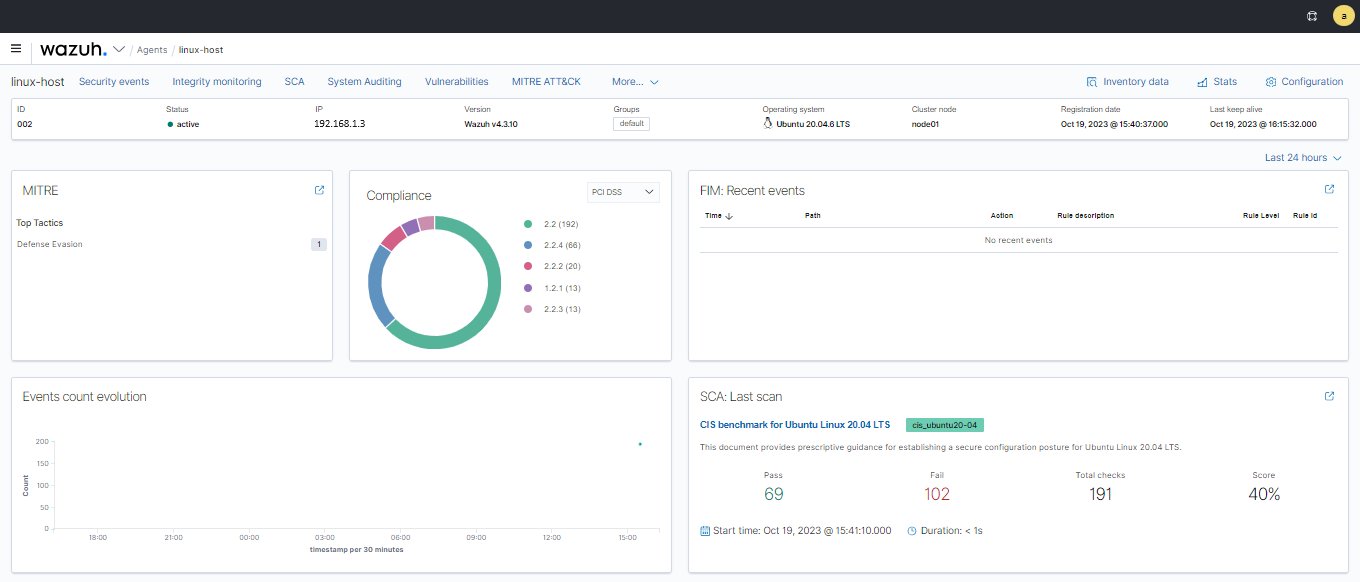This screenshot has height=582, width=1360.
Task: Click the Rule description column header
Action: (x=1085, y=215)
